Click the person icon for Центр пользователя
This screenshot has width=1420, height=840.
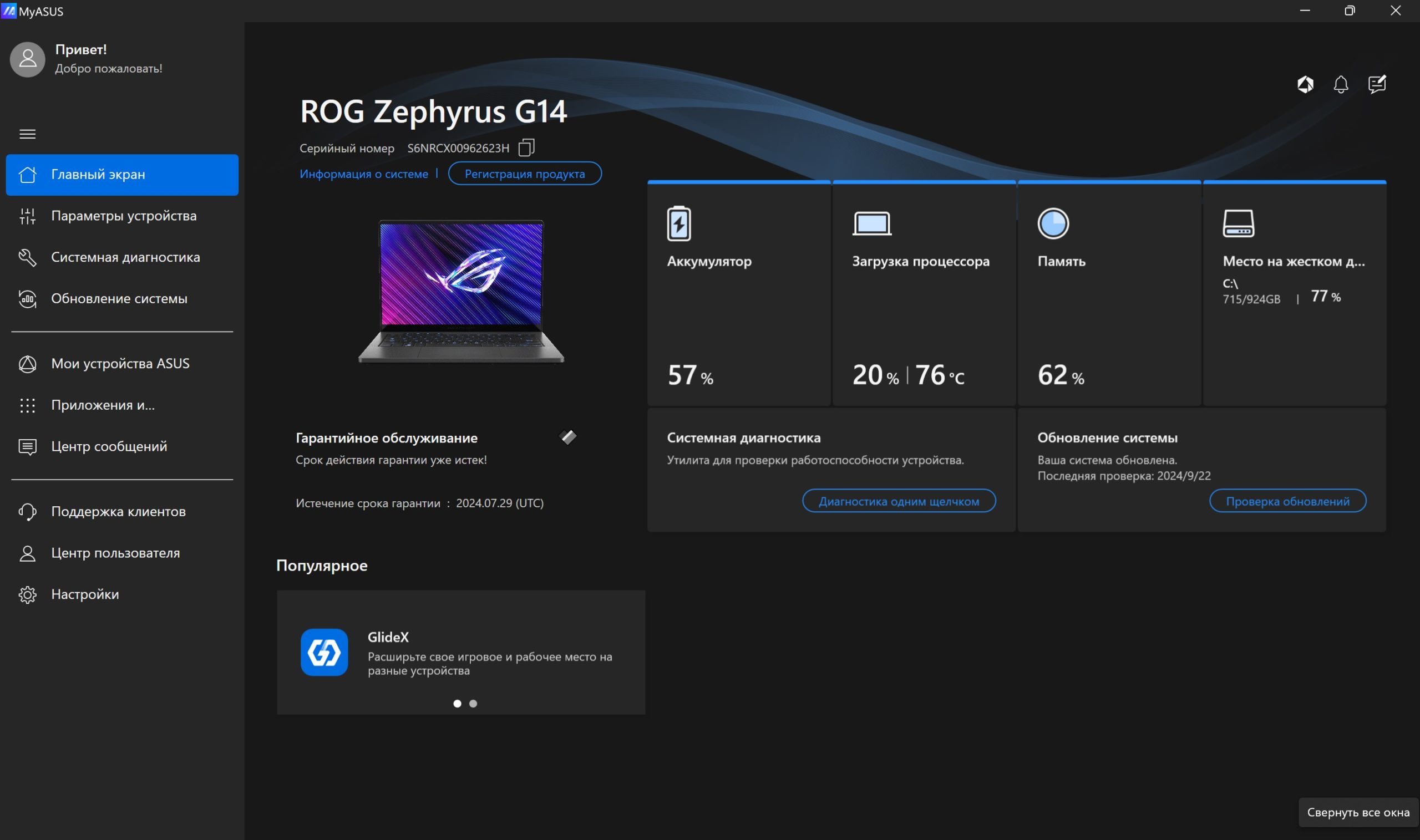(x=27, y=553)
